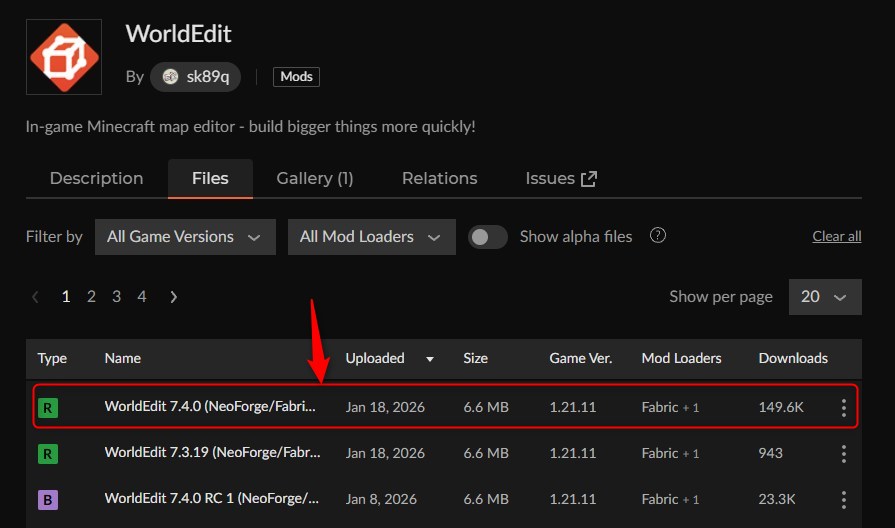Image resolution: width=895 pixels, height=528 pixels.
Task: Open more options for WorldEdit 7.4.0
Action: click(x=843, y=407)
